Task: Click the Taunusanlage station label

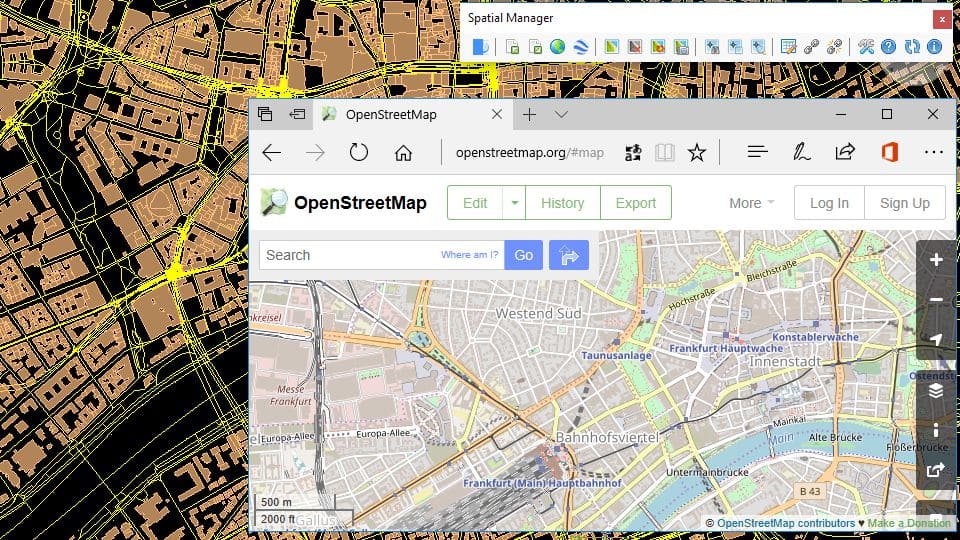Action: click(x=616, y=355)
